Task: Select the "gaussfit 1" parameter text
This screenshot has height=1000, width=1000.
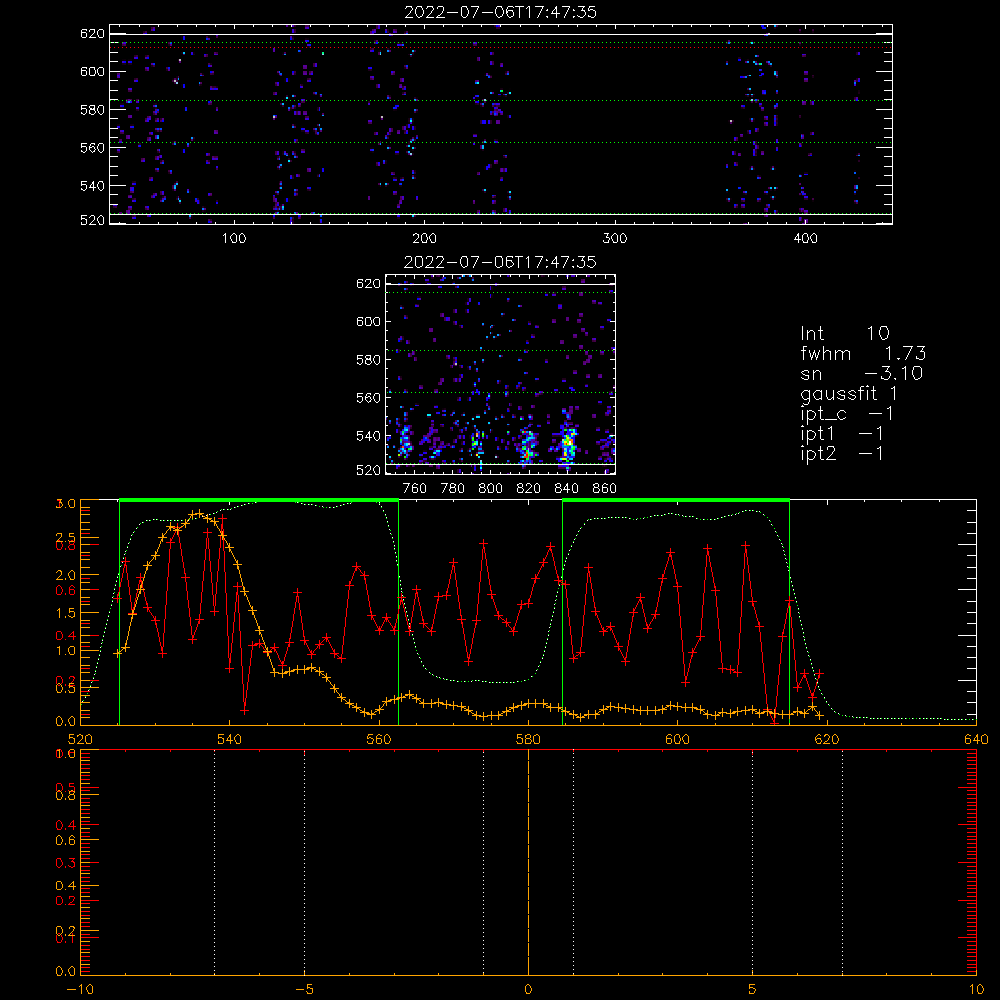Action: pyautogui.click(x=849, y=393)
